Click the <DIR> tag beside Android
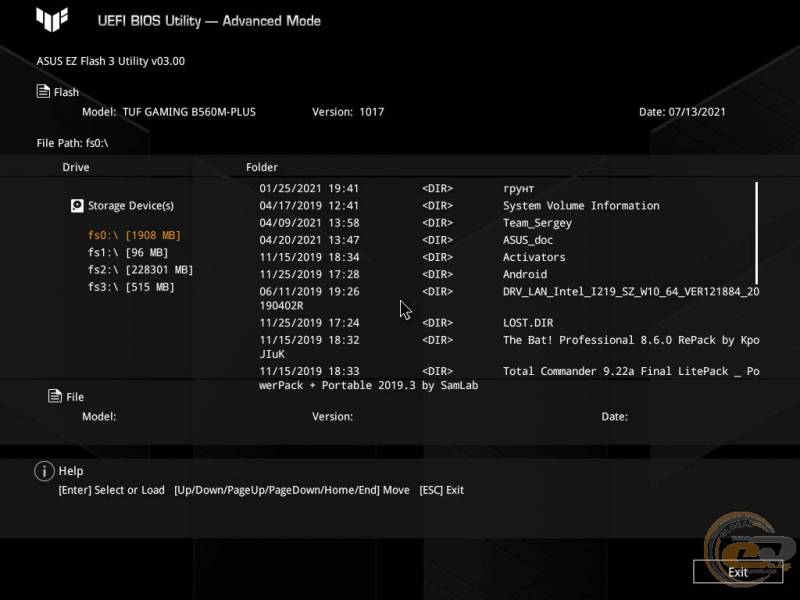800x600 pixels. 437,274
